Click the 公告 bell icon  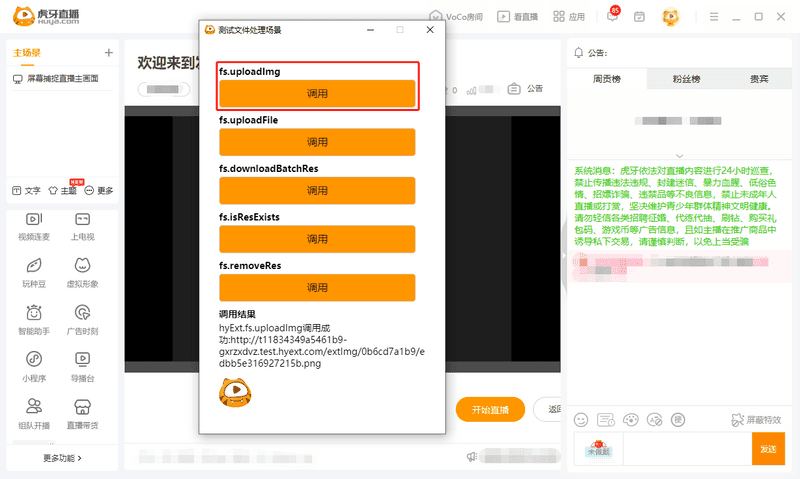coord(579,53)
